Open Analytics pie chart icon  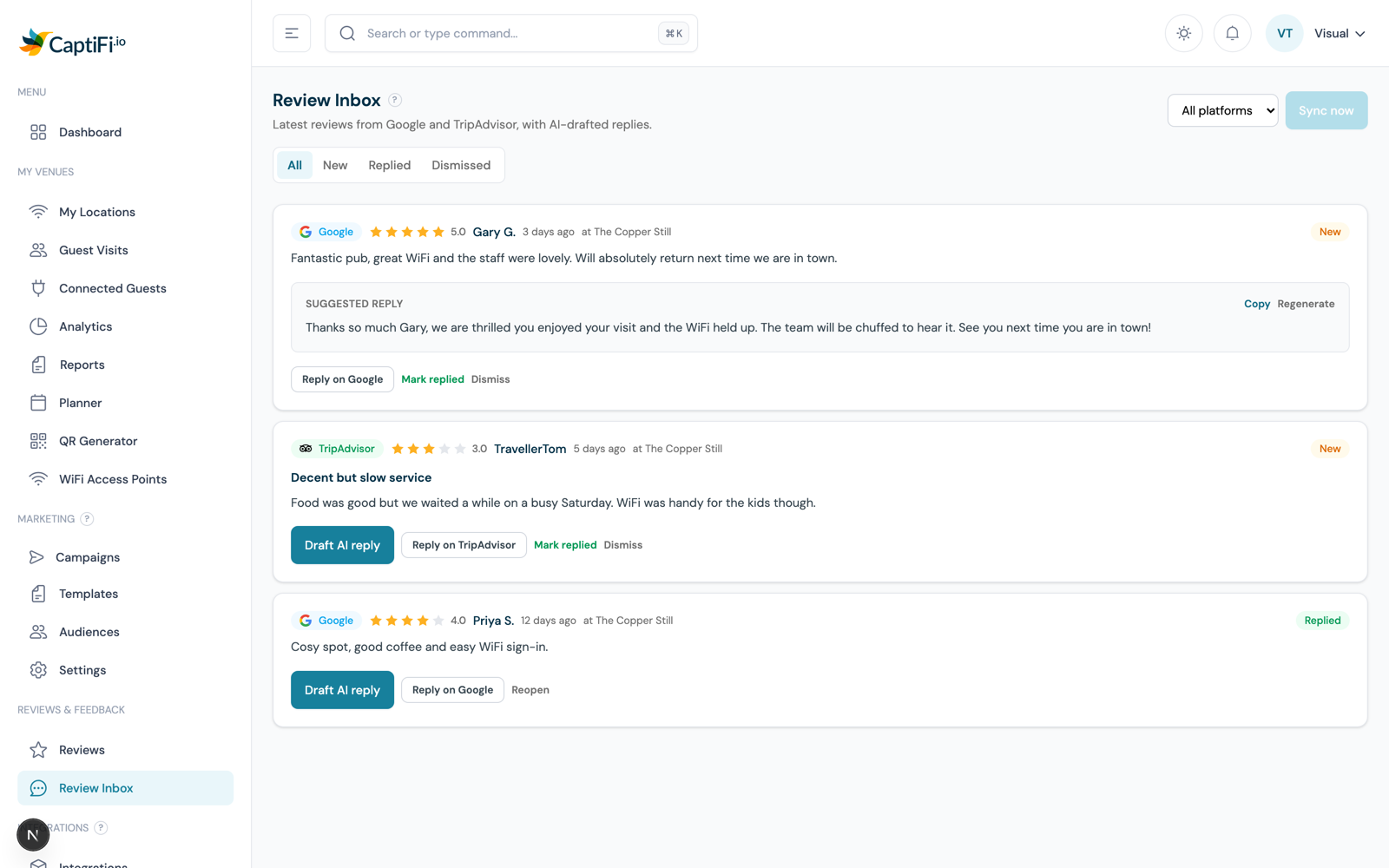tap(38, 326)
